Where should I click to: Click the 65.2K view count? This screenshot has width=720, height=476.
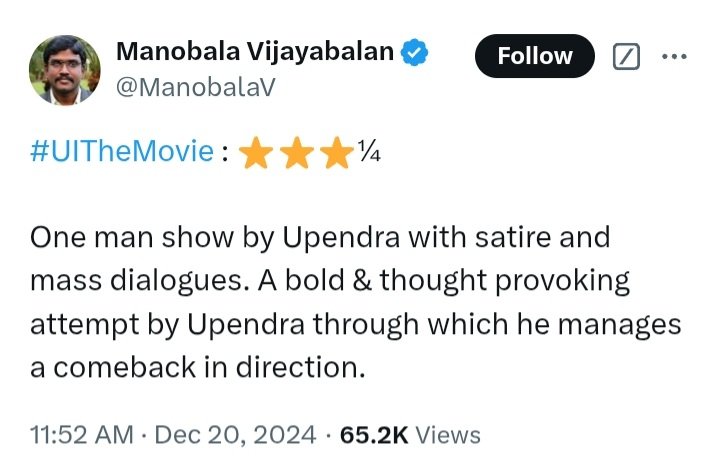374,435
